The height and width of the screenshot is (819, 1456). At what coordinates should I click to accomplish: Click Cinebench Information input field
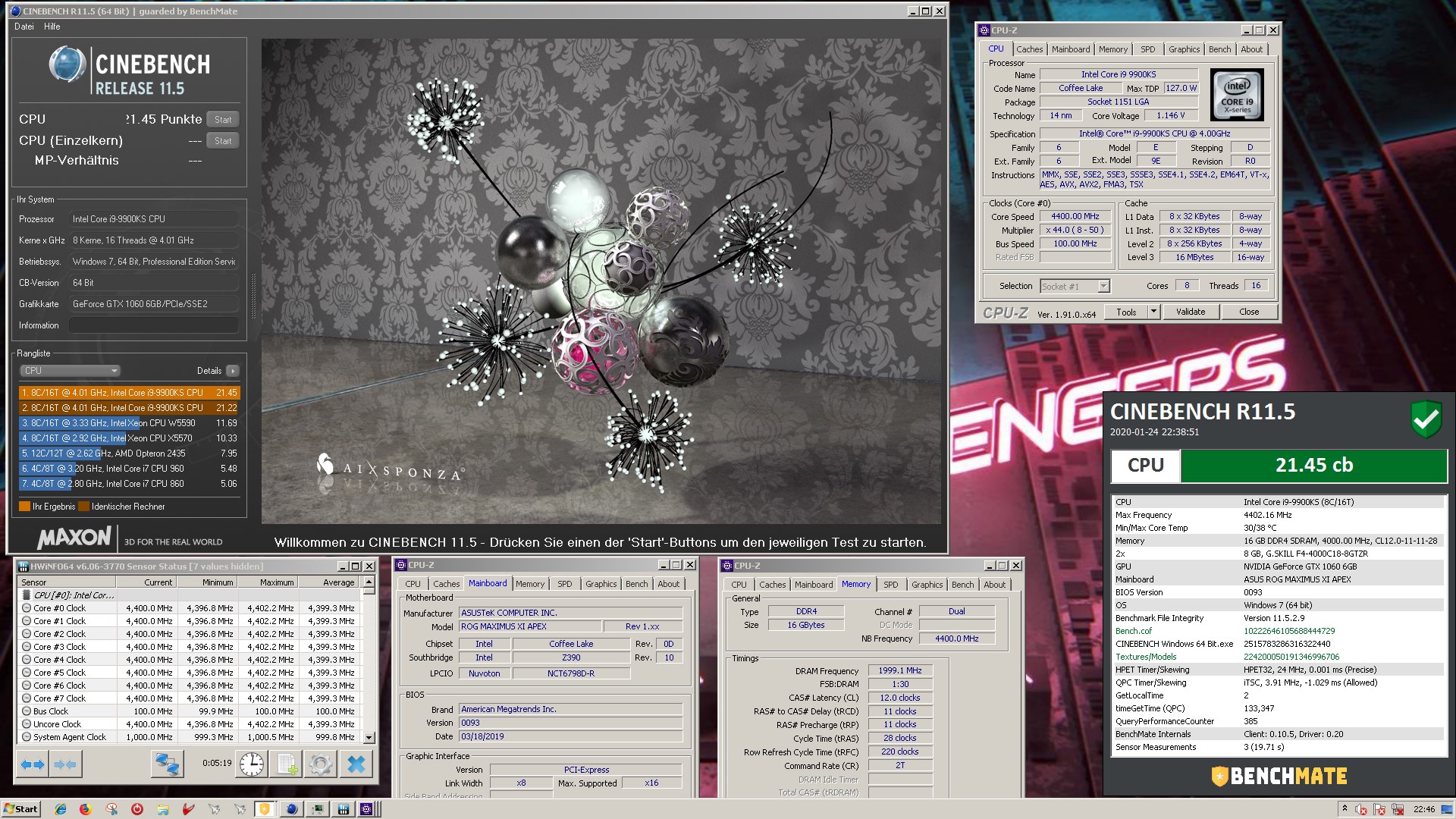coord(154,325)
